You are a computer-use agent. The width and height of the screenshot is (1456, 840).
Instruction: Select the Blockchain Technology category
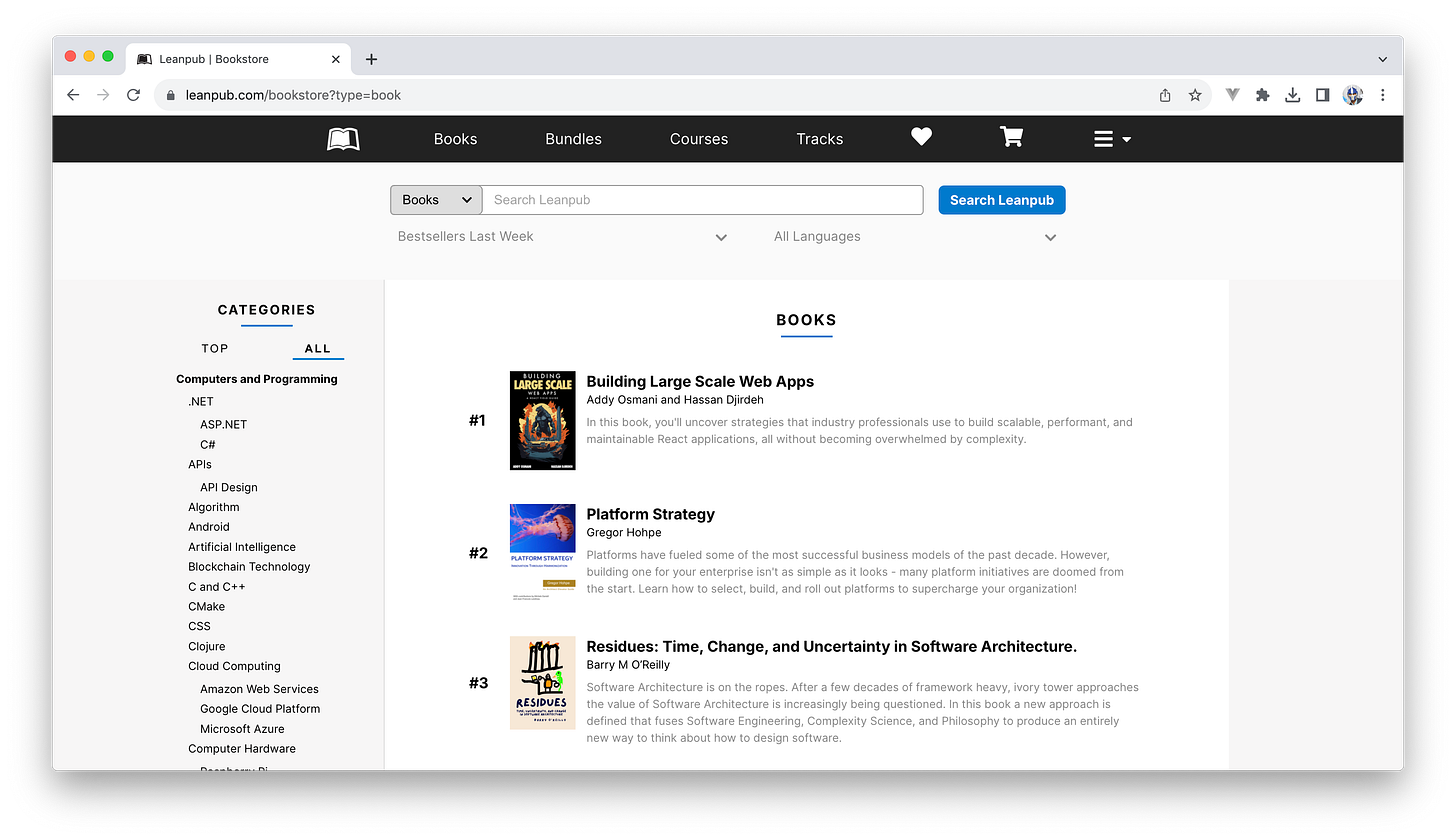(x=249, y=566)
